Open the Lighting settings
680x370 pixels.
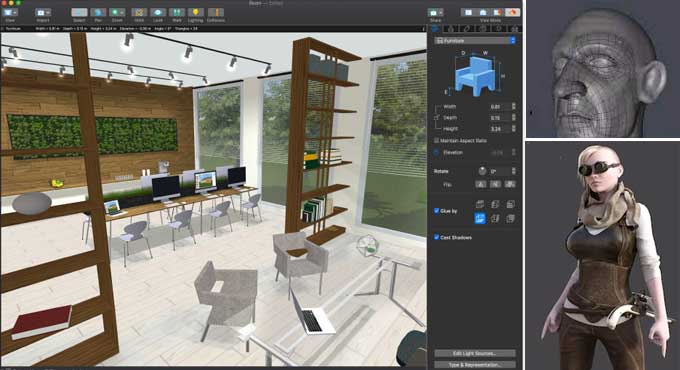pos(196,13)
